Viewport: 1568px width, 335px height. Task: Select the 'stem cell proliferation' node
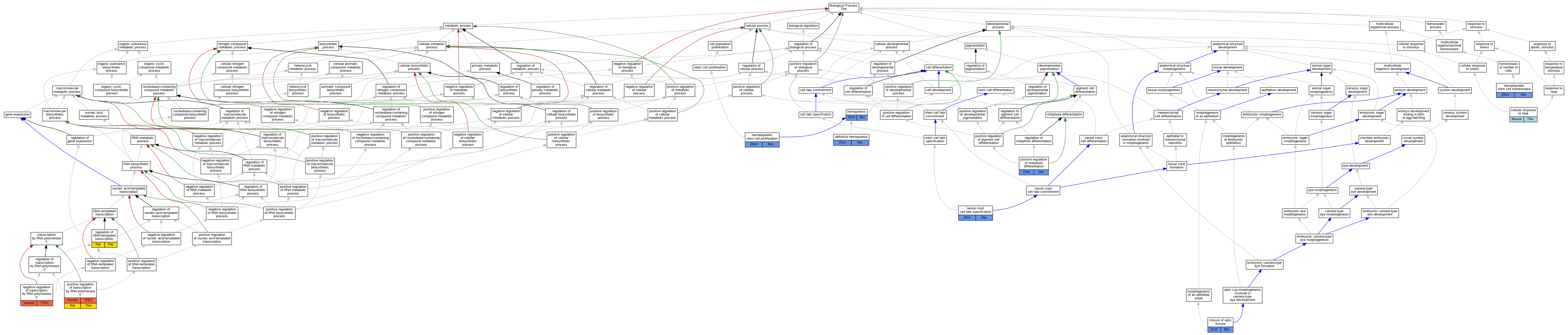tap(710, 68)
